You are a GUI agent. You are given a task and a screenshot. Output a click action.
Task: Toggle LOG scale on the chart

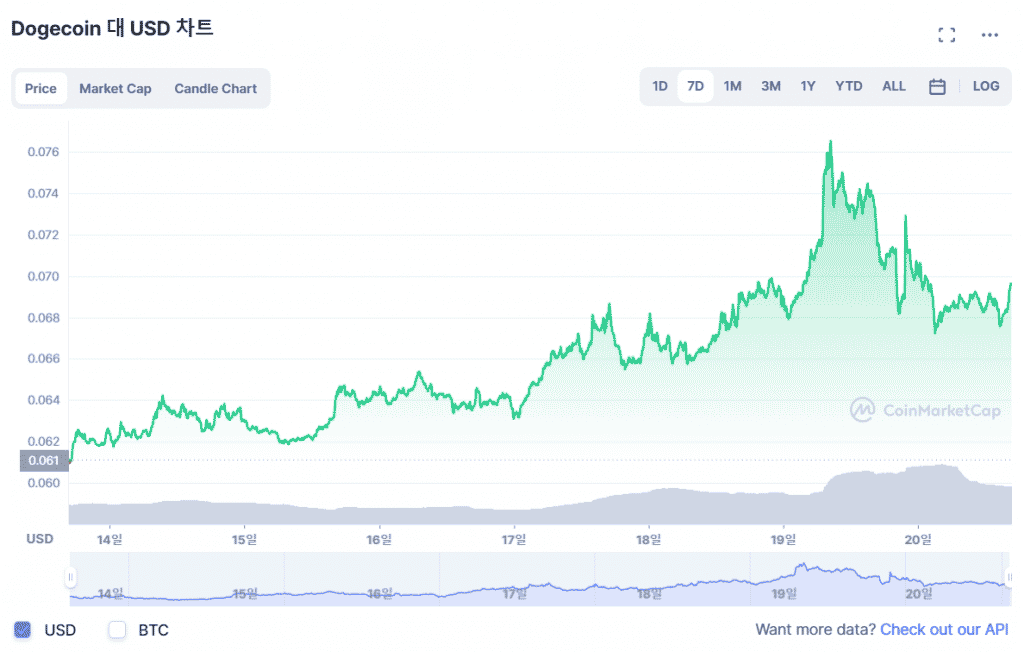click(985, 86)
